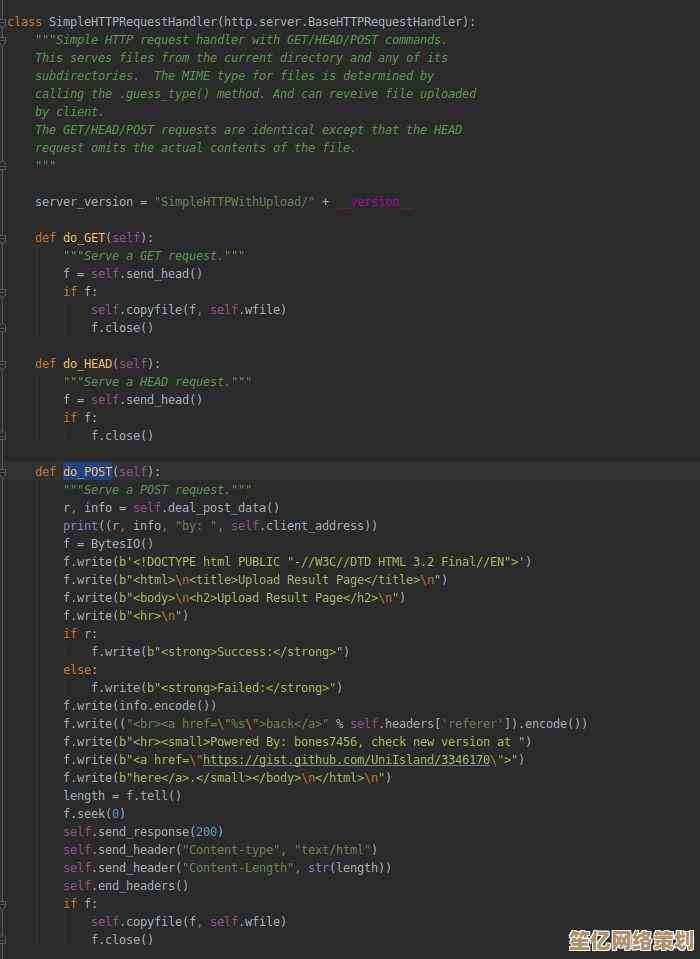Fold the do_POST method via gutter marker

click(x=3, y=471)
